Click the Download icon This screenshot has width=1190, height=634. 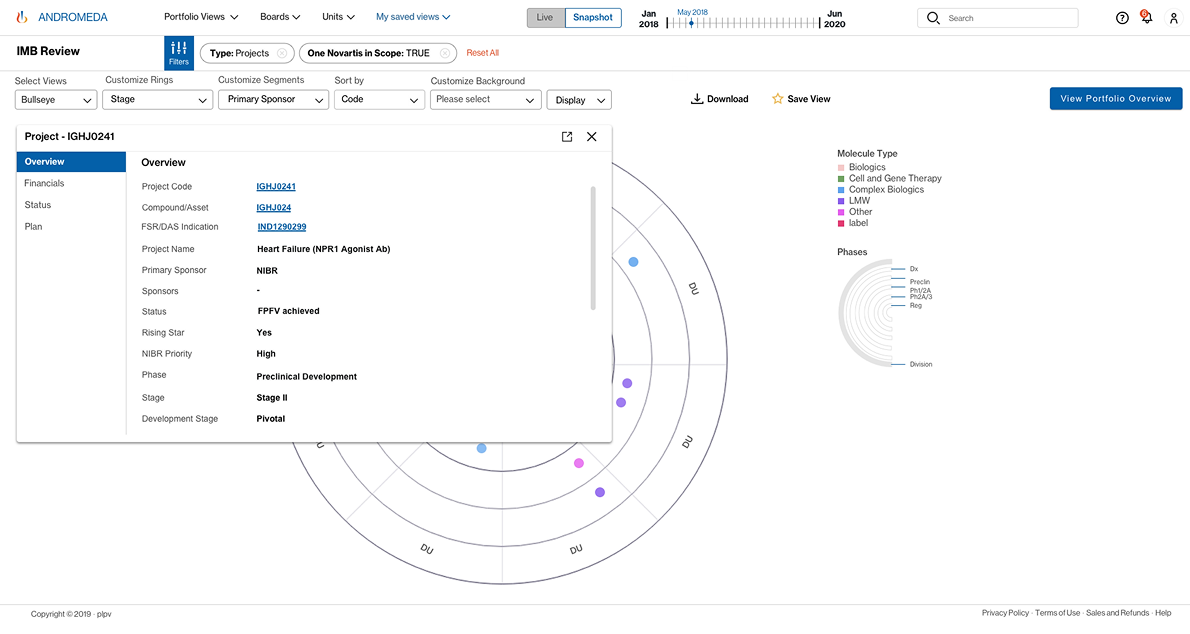pyautogui.click(x=697, y=99)
